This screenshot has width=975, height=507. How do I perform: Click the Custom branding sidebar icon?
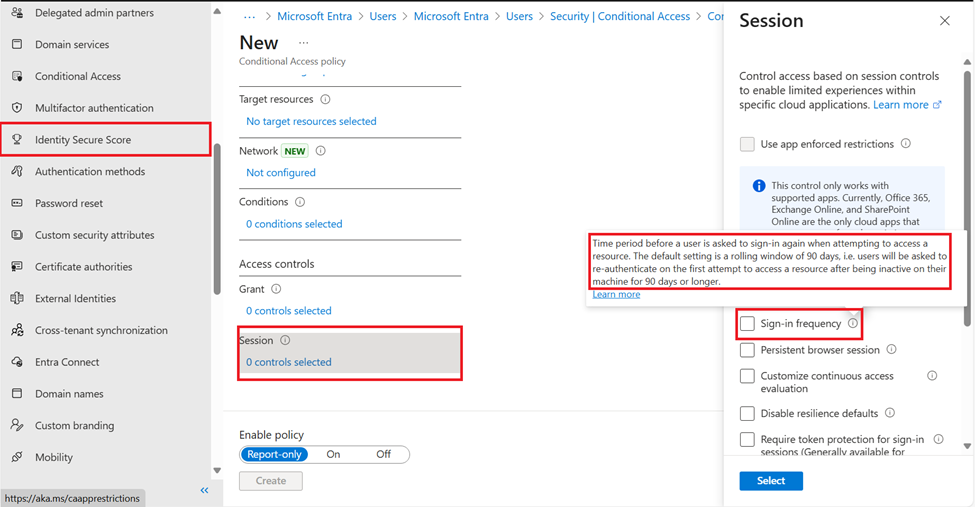[17, 425]
